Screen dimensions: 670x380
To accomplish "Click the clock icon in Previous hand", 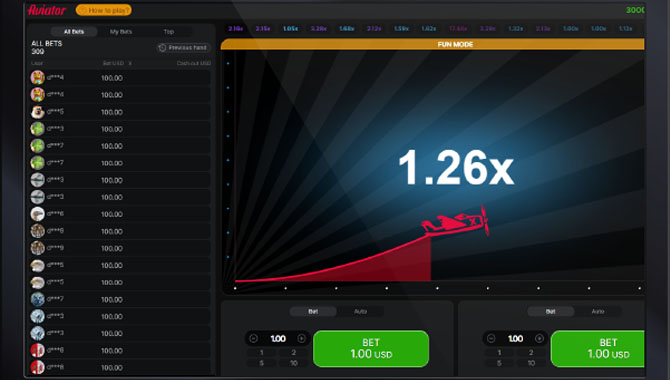I will tap(162, 48).
